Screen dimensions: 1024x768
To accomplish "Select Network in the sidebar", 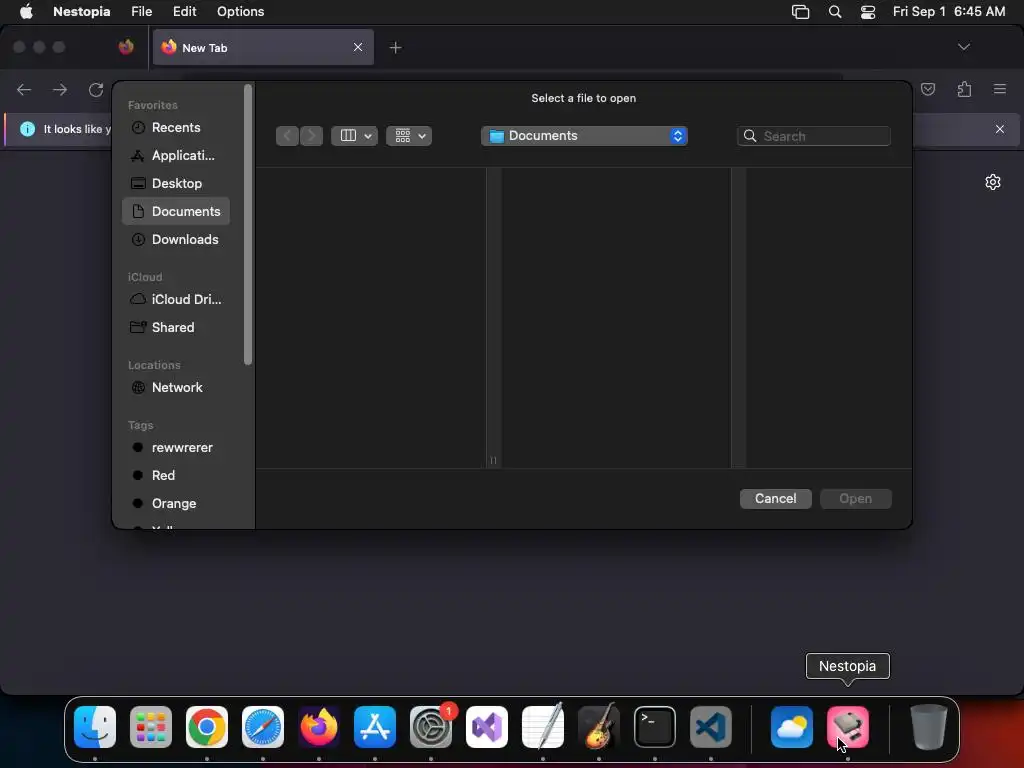I will pos(176,387).
